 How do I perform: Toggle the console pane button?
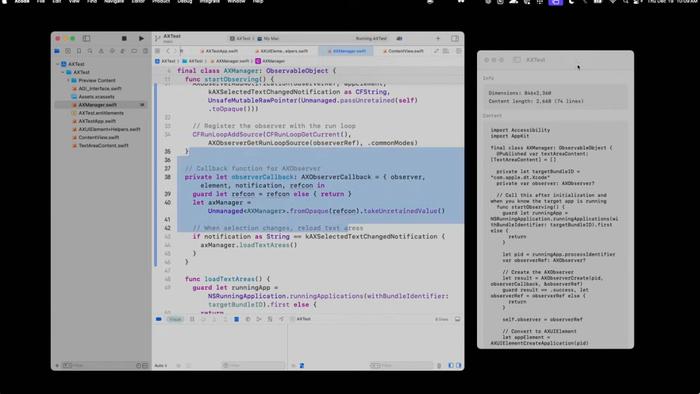click(x=458, y=366)
